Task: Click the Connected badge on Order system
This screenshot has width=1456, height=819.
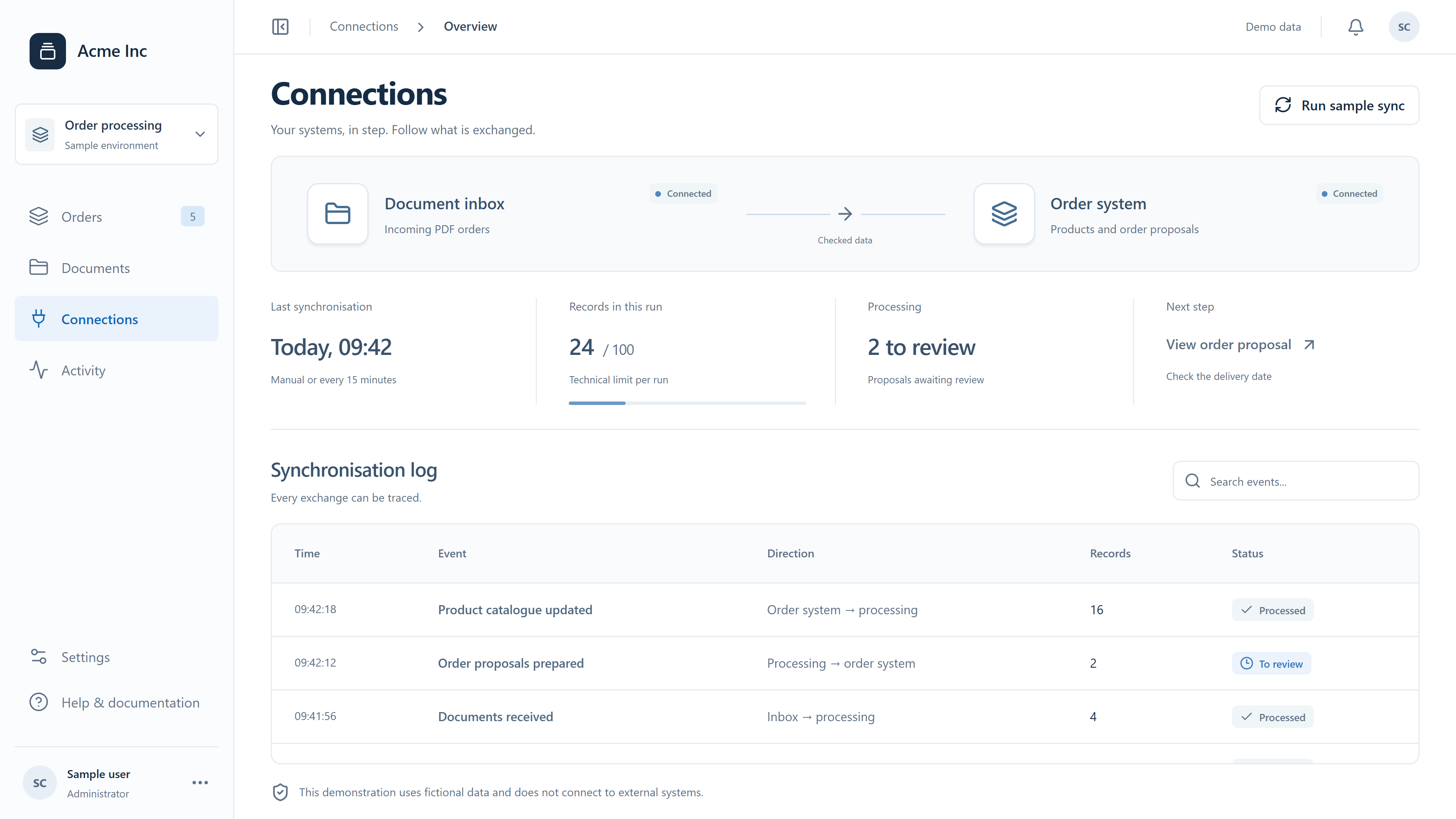Action: click(x=1350, y=193)
